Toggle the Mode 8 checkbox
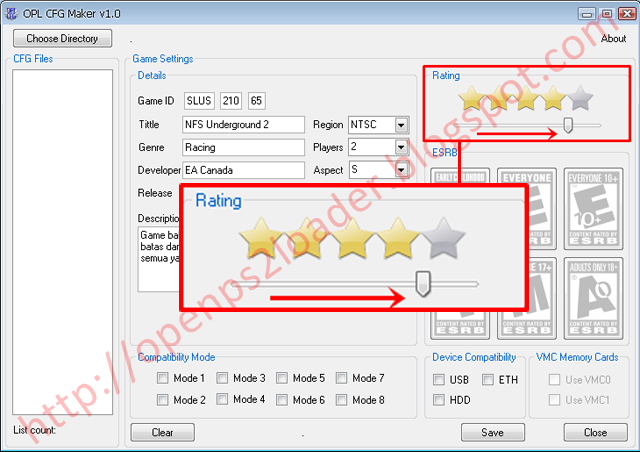Screen dimensions: 640x452 click(x=341, y=399)
